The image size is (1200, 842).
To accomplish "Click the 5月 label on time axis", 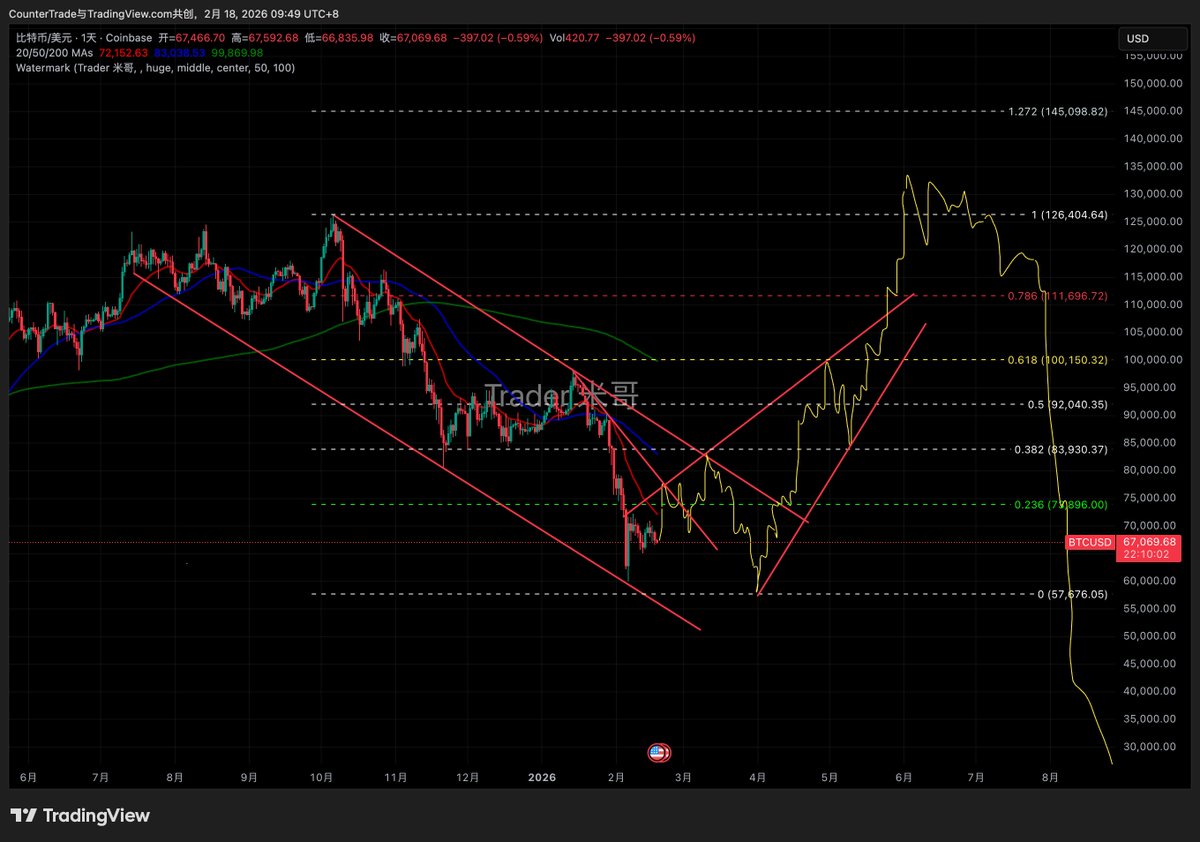I will [x=829, y=776].
